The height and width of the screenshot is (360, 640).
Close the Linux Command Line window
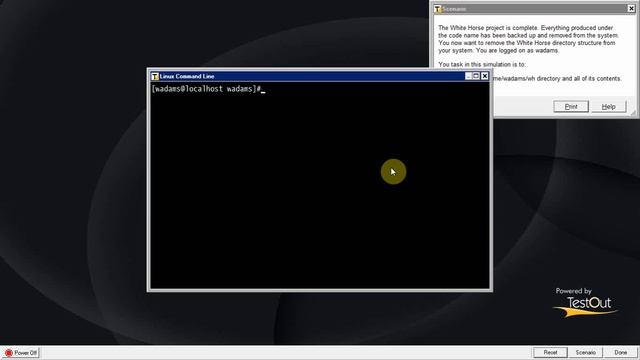click(x=484, y=76)
